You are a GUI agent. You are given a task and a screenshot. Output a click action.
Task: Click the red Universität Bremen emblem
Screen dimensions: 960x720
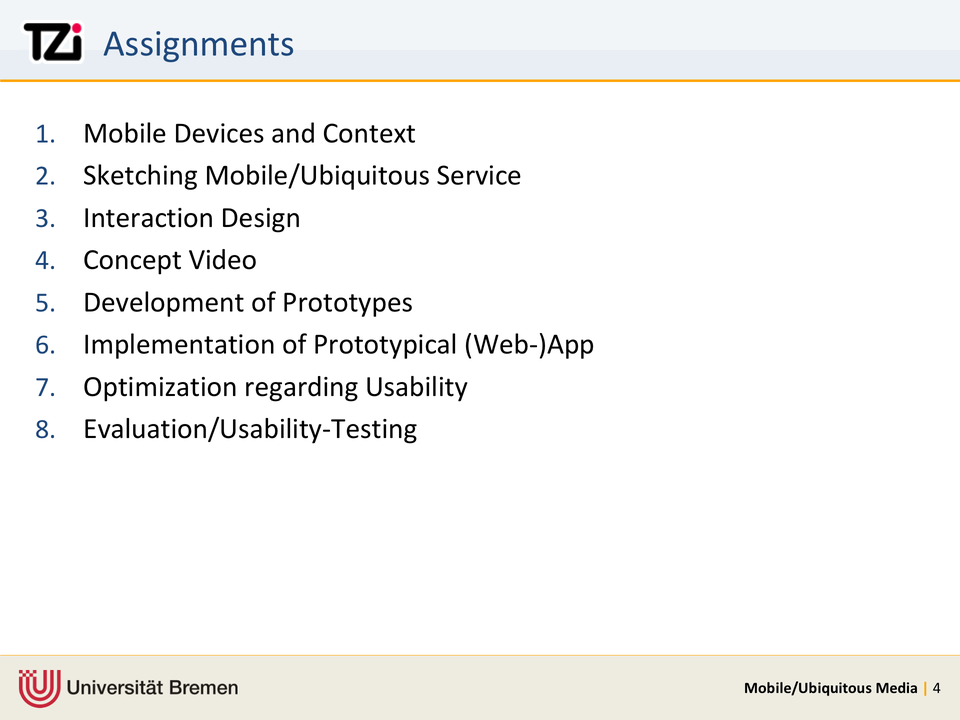39,687
